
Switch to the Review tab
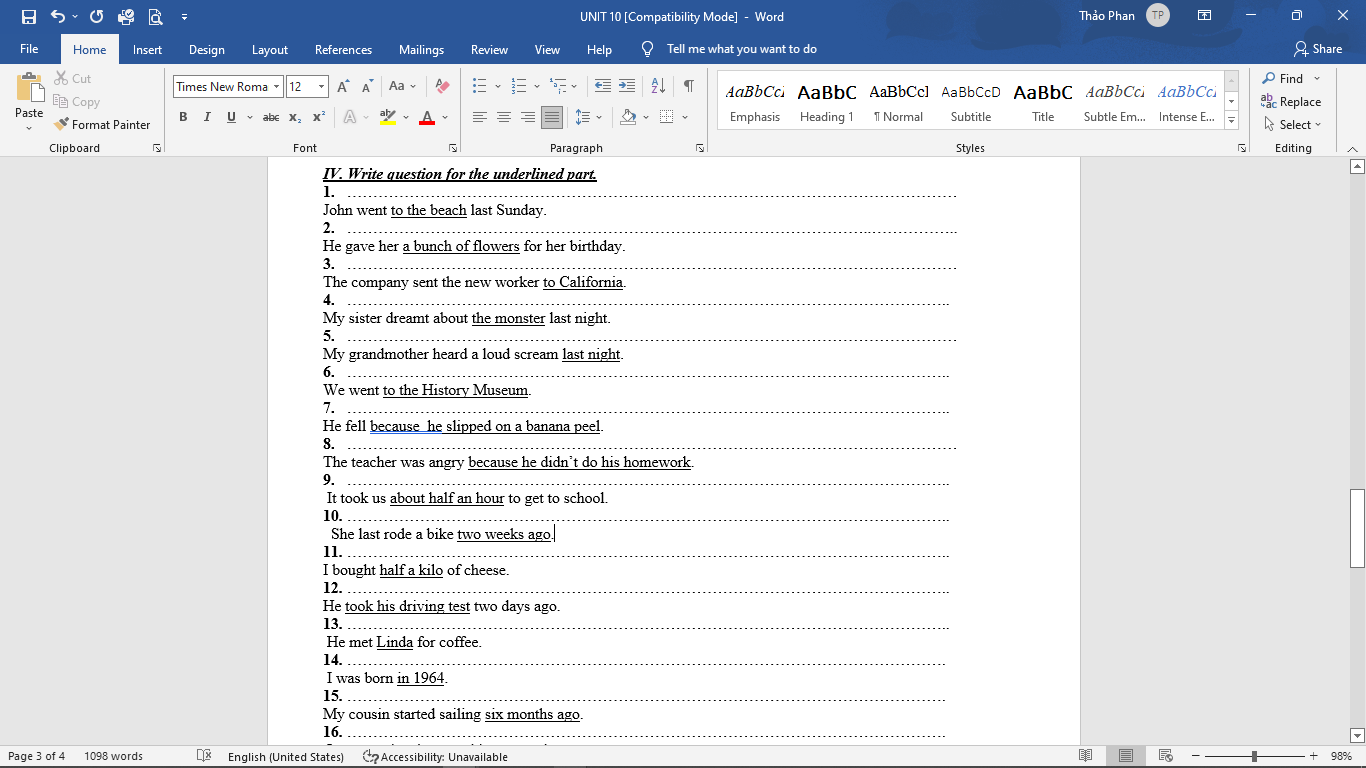tap(490, 49)
